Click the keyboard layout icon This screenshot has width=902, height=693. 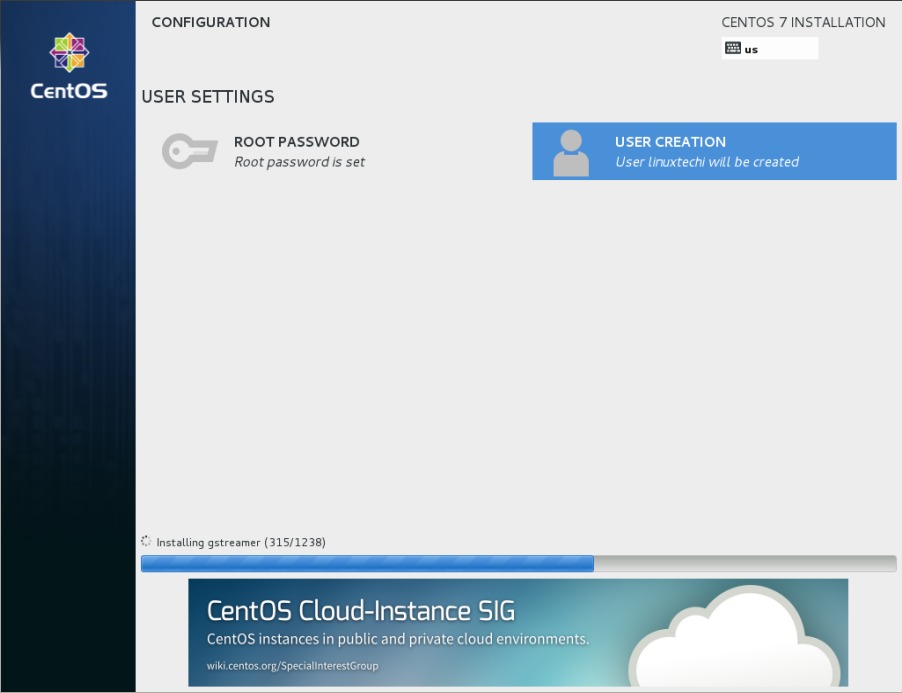(x=733, y=48)
